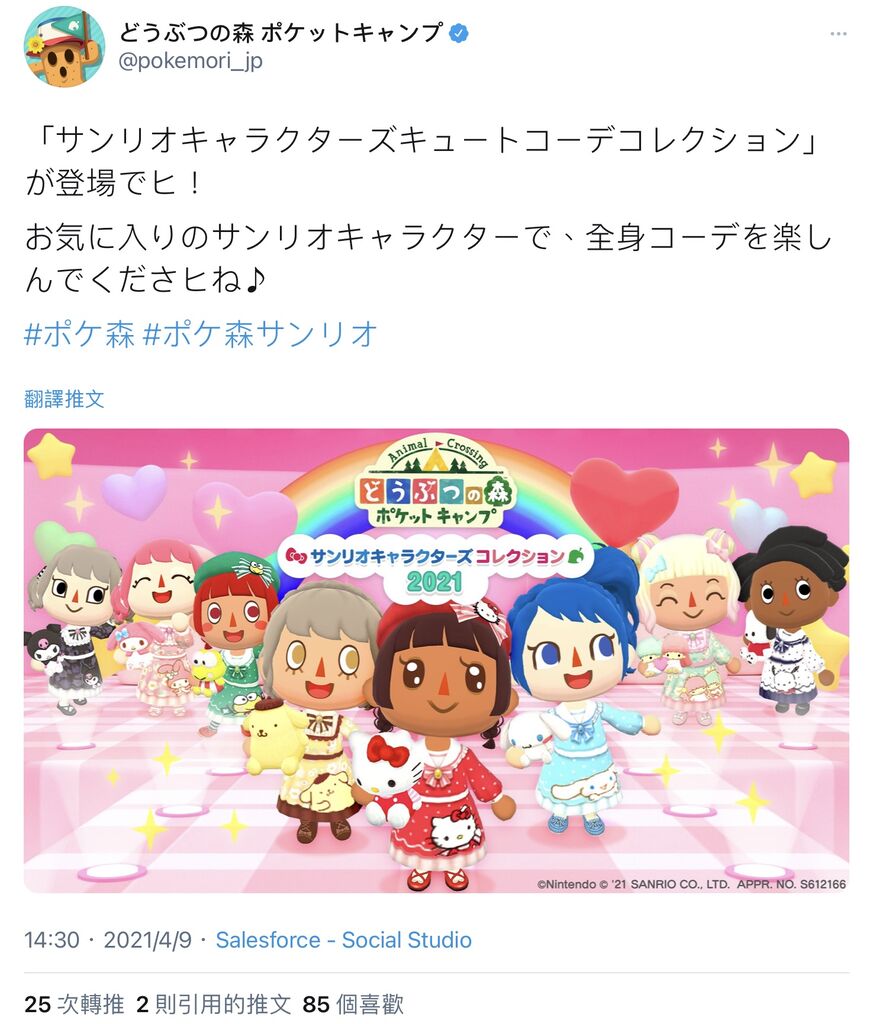Click 翻譯推文 to translate the tweet

(x=64, y=398)
